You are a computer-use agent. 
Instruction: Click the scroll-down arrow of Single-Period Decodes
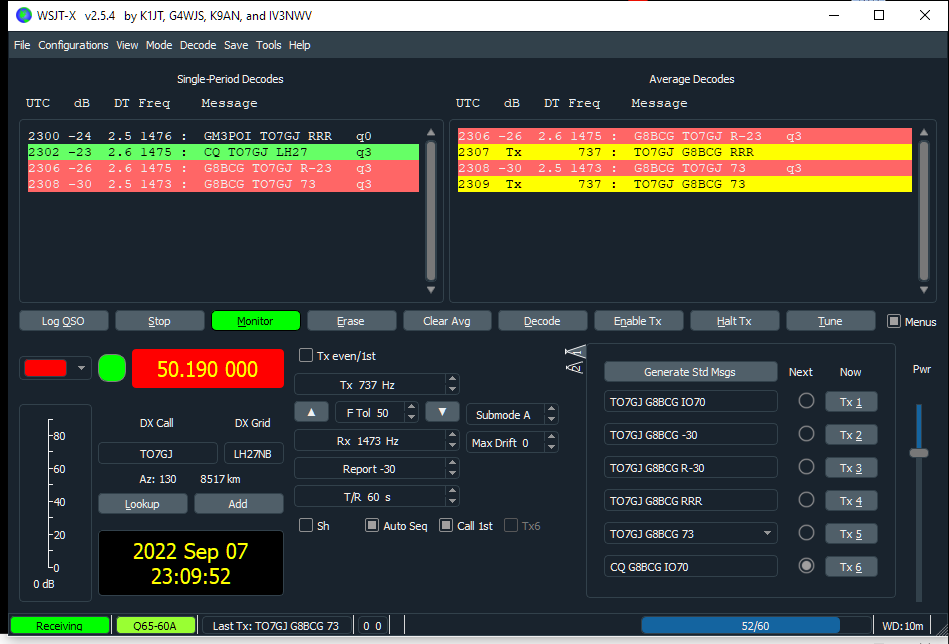[x=431, y=290]
